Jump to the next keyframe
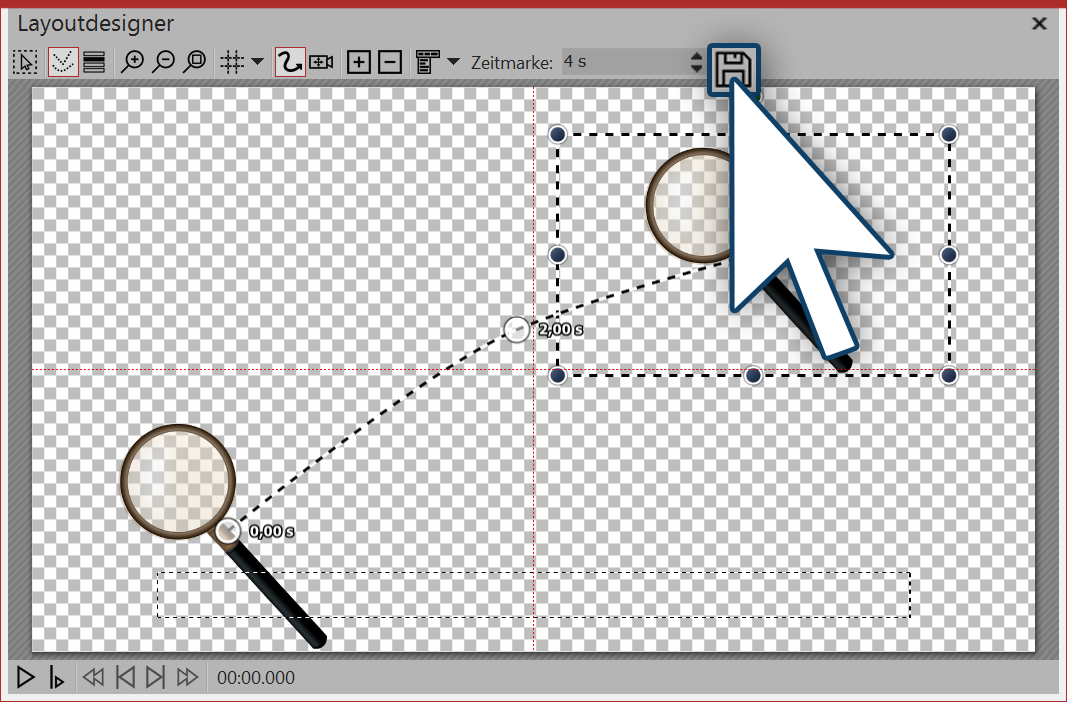 155,678
